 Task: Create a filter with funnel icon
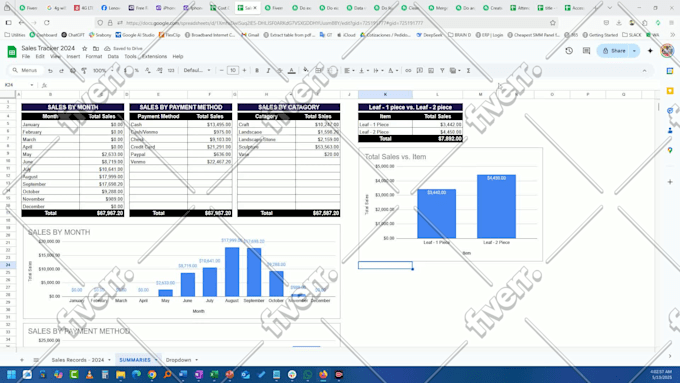click(442, 70)
